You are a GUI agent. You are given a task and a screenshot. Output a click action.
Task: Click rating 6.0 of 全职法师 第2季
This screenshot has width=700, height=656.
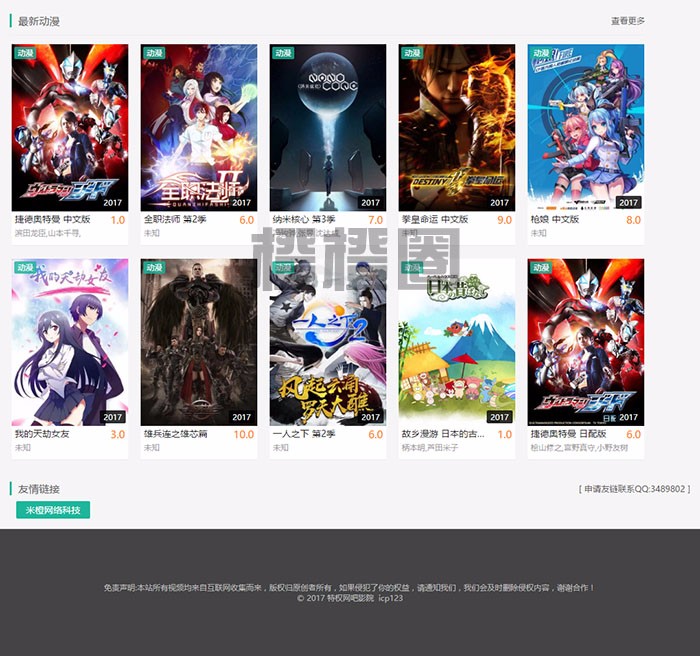click(x=246, y=220)
